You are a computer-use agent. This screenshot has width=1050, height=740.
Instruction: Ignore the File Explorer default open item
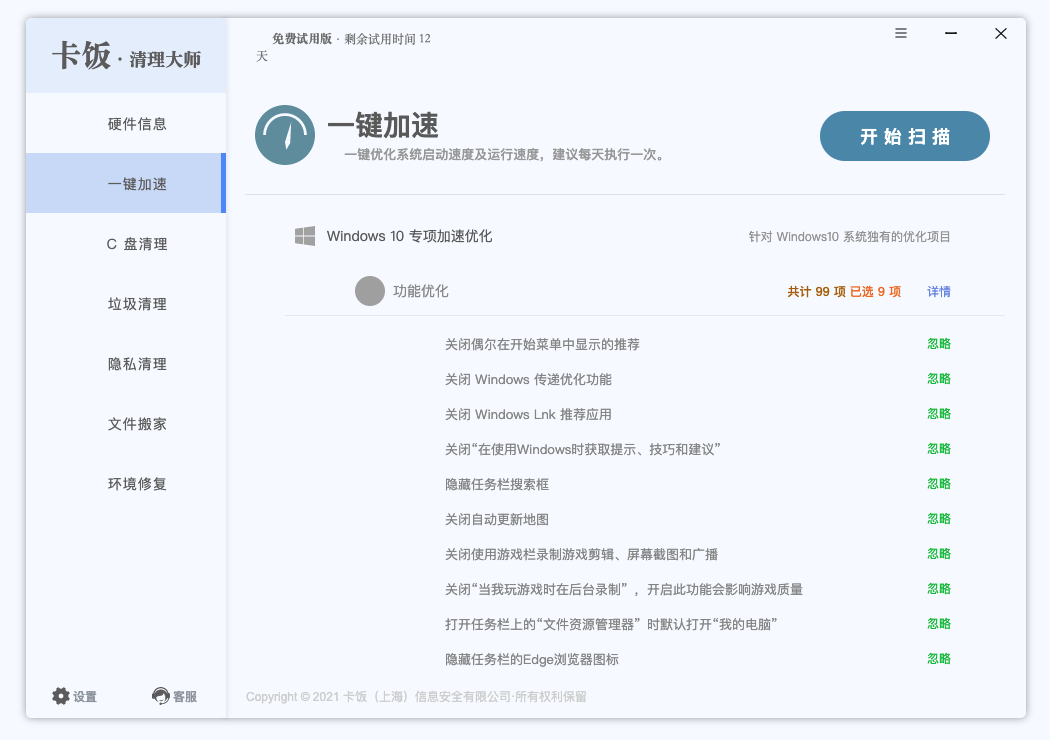(939, 623)
